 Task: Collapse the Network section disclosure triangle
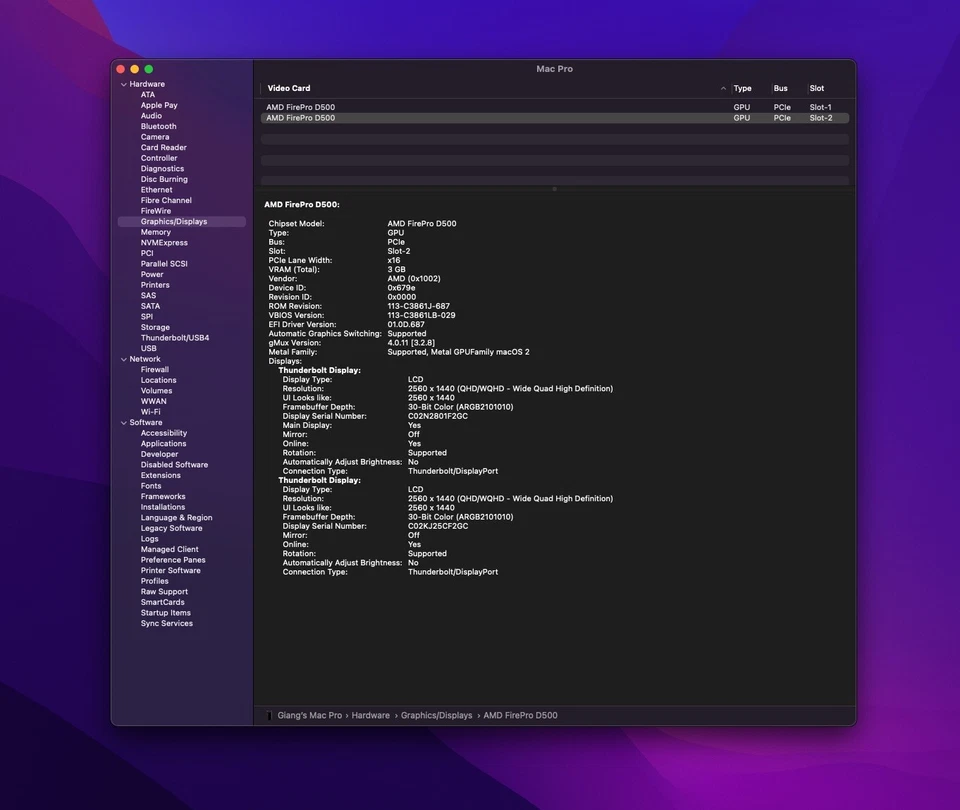pos(124,359)
